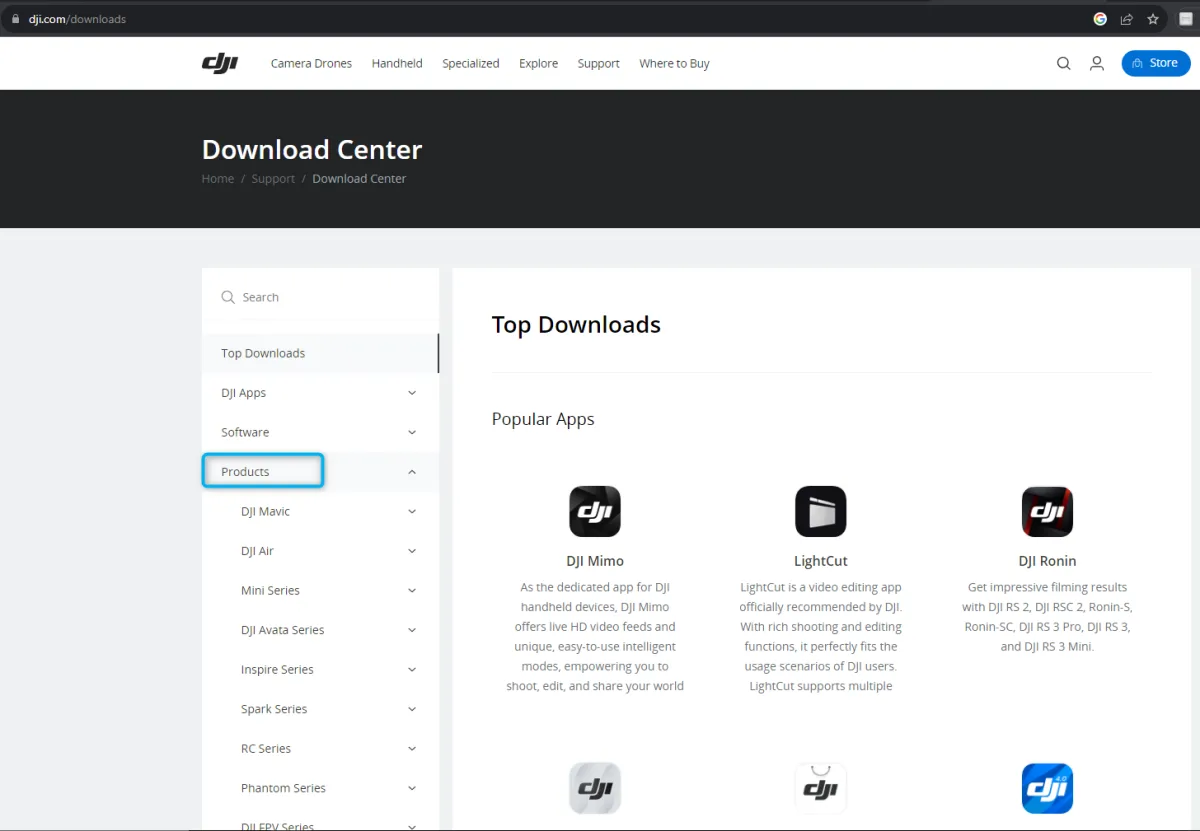
Task: Click the Top Downloads main heading
Action: pos(576,325)
